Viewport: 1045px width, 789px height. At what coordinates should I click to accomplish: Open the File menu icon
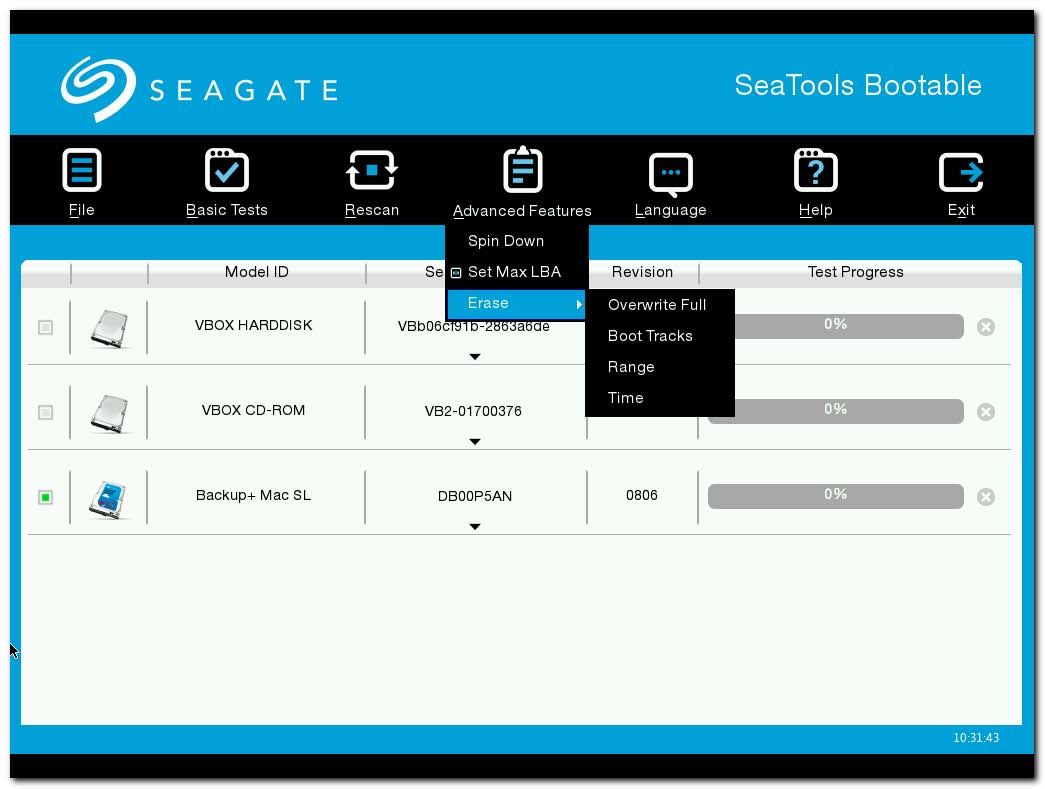pyautogui.click(x=81, y=169)
